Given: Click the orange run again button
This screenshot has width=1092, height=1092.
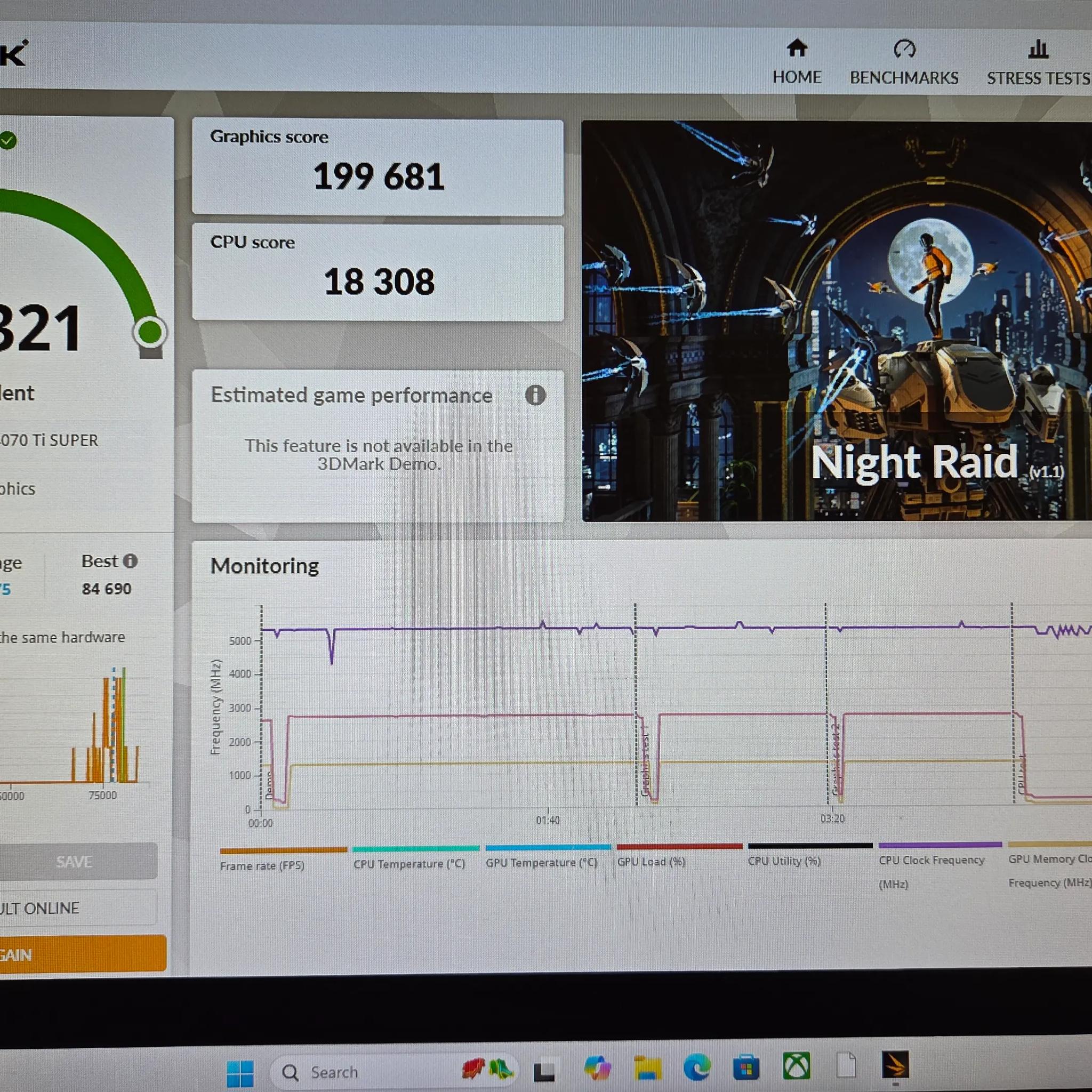Looking at the screenshot, I should click(82, 954).
